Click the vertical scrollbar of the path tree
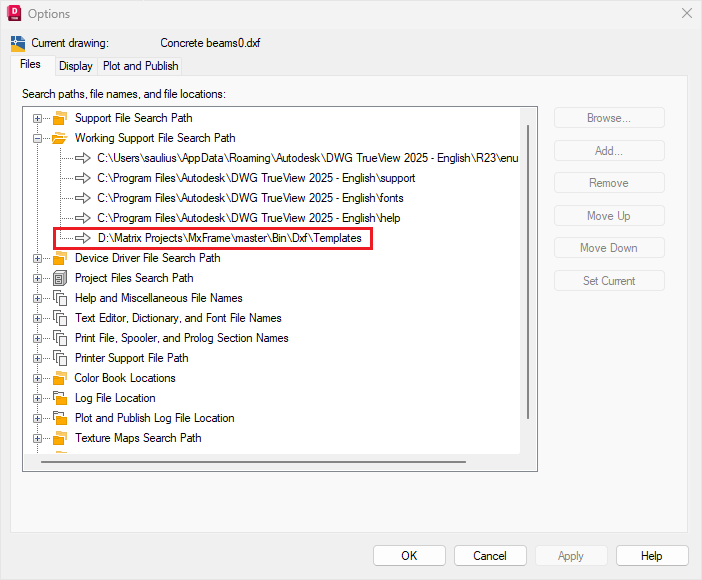Image resolution: width=702 pixels, height=580 pixels. pos(528,272)
